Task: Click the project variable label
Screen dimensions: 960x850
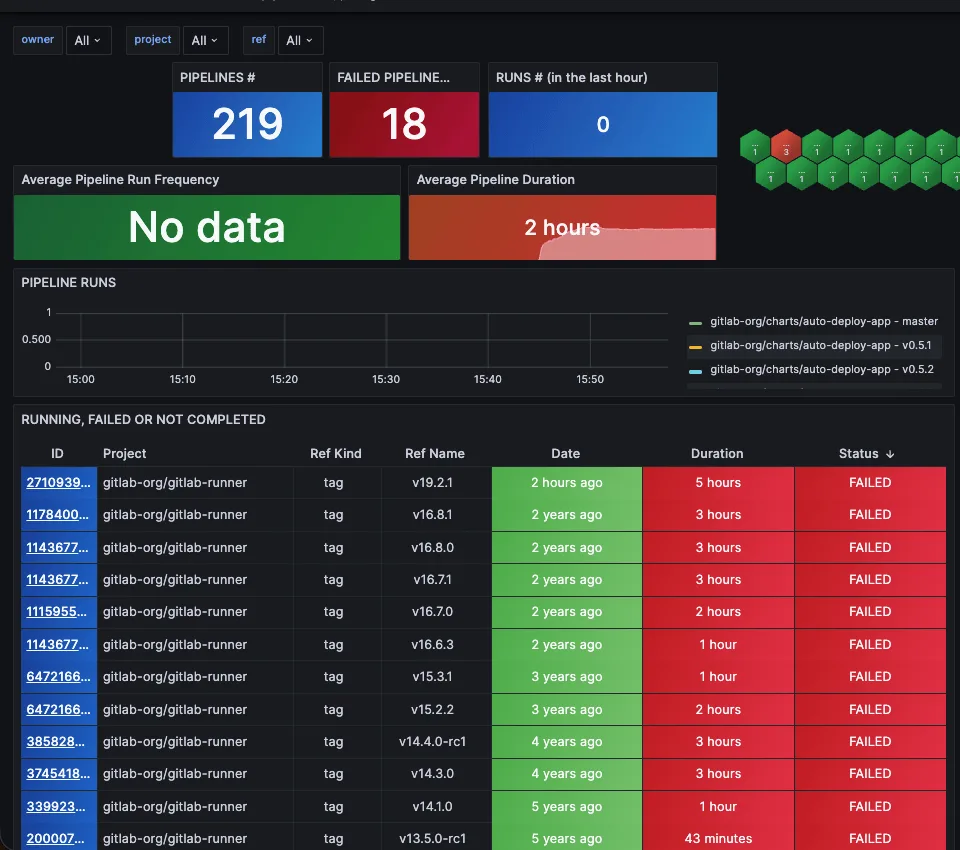Action: tap(153, 40)
